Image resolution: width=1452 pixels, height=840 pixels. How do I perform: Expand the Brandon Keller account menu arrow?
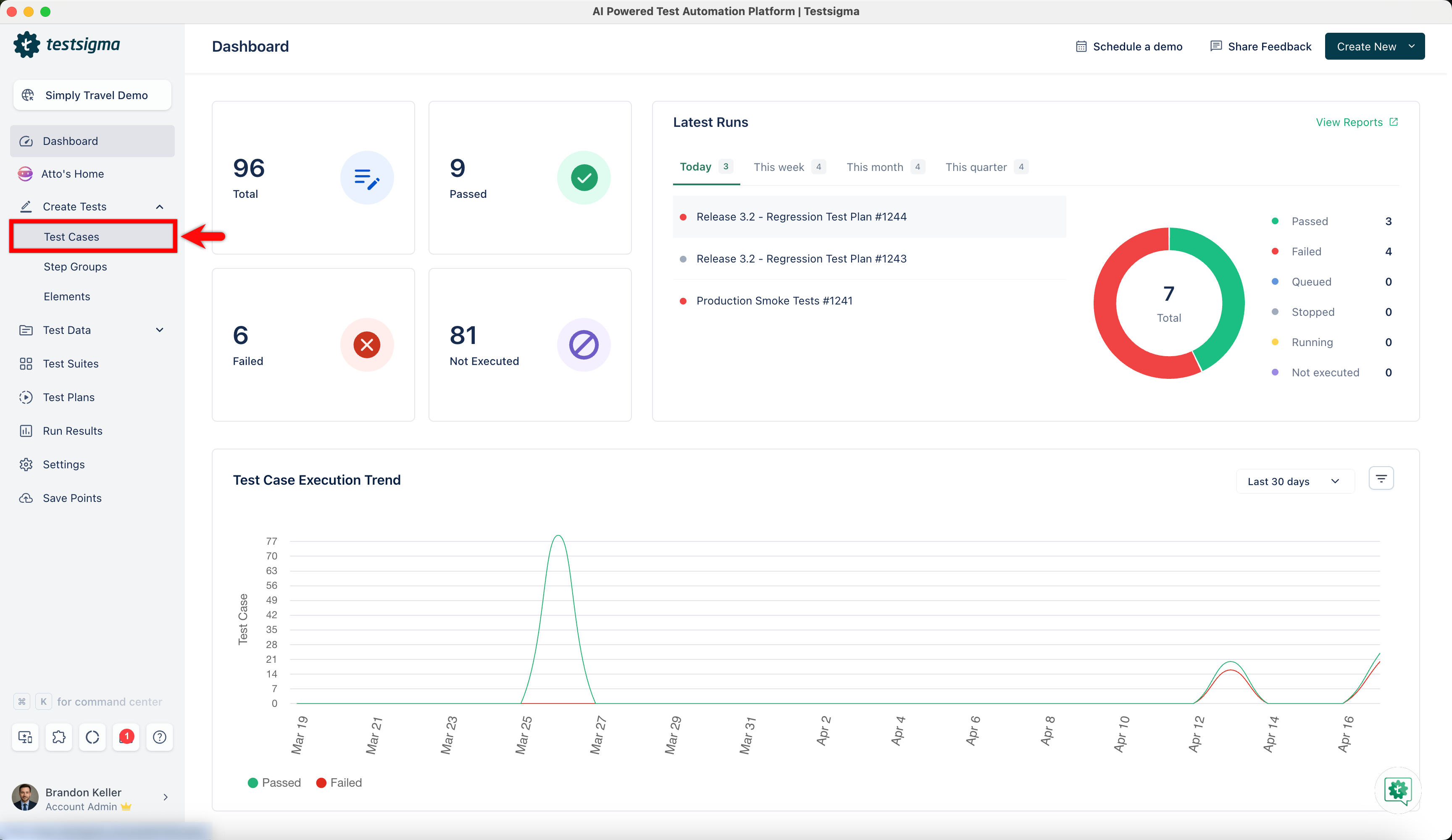coord(166,797)
